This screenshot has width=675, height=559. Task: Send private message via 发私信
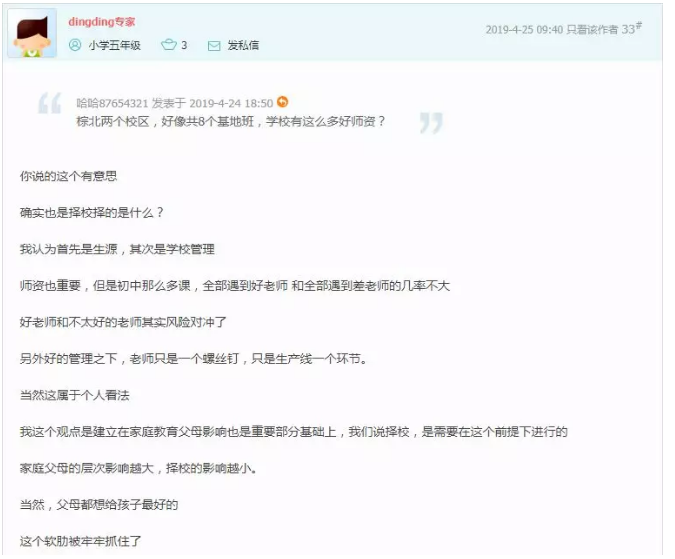pyautogui.click(x=243, y=45)
